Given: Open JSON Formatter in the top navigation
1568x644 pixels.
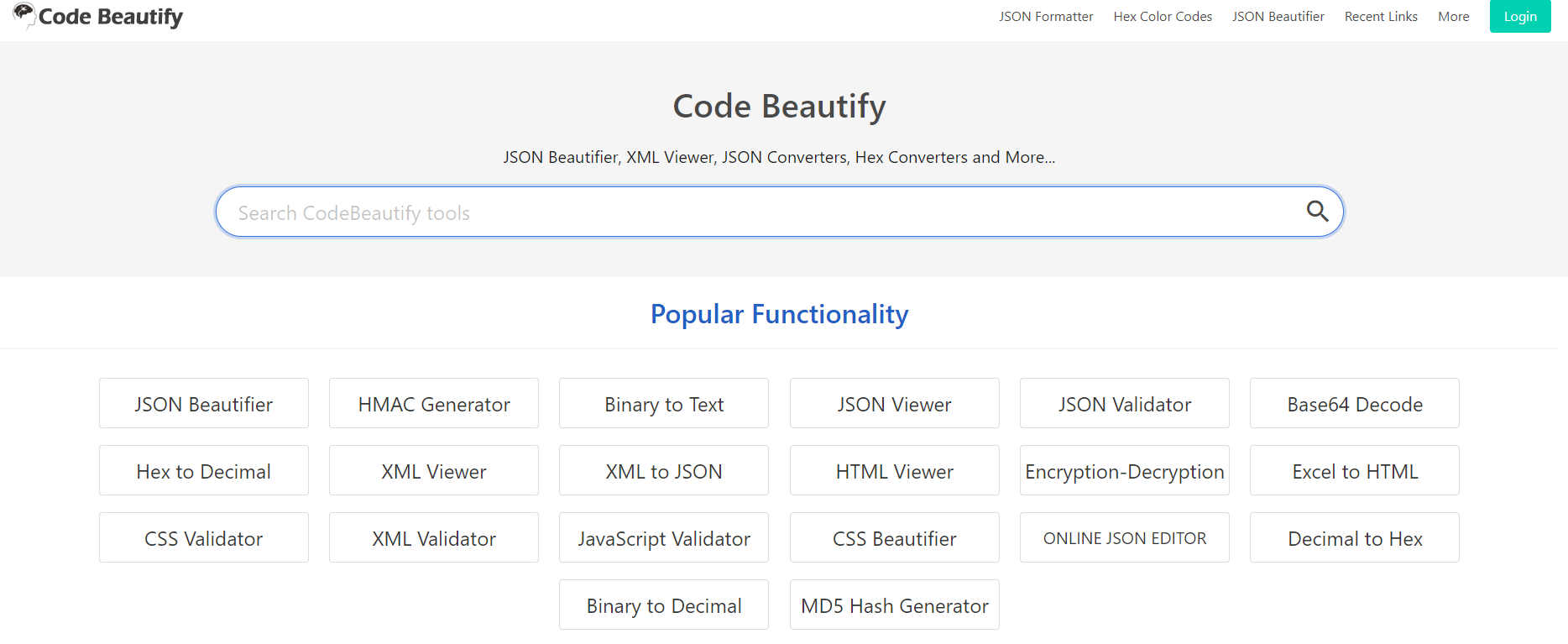Looking at the screenshot, I should pos(1046,17).
